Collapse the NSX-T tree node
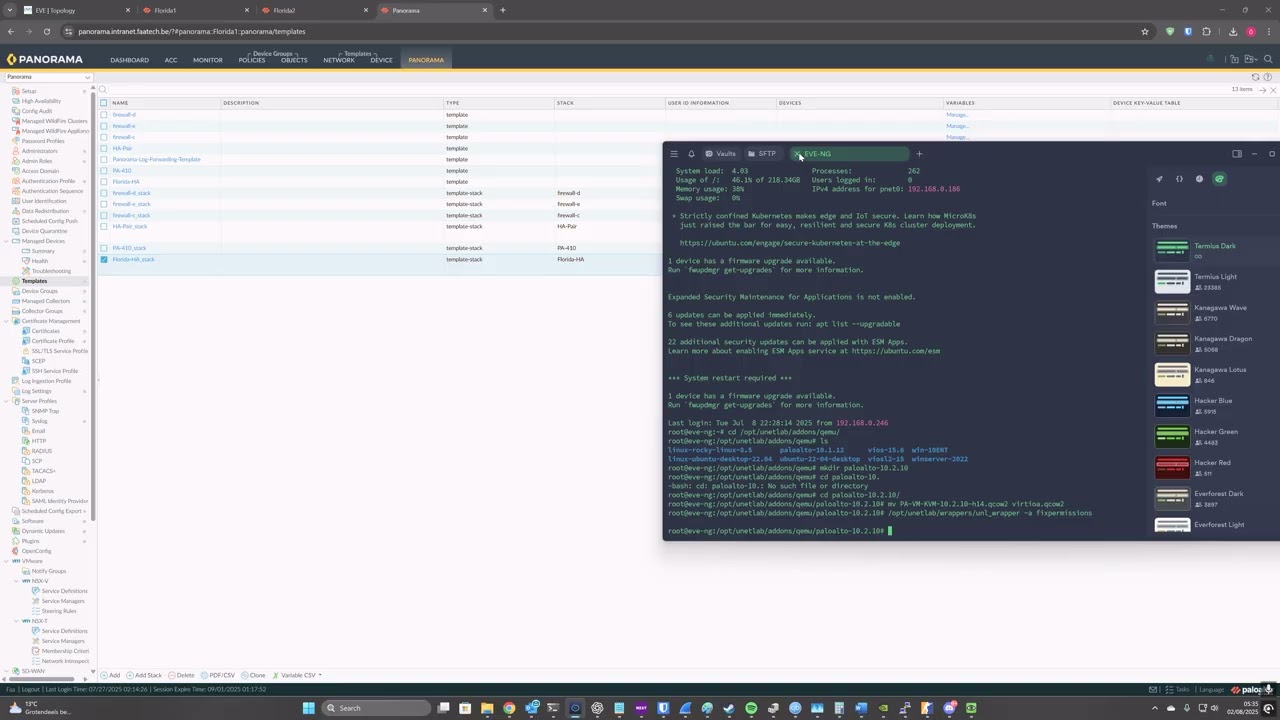Image resolution: width=1280 pixels, height=720 pixels. (17, 621)
